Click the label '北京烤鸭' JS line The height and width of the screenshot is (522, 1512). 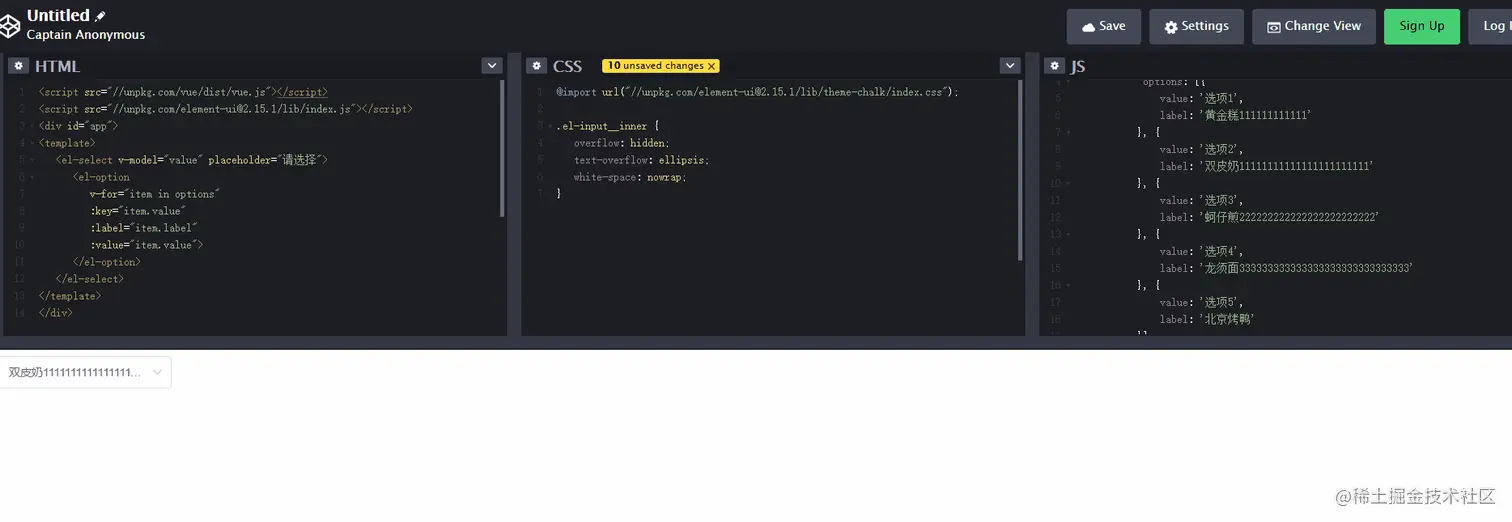coord(1207,319)
